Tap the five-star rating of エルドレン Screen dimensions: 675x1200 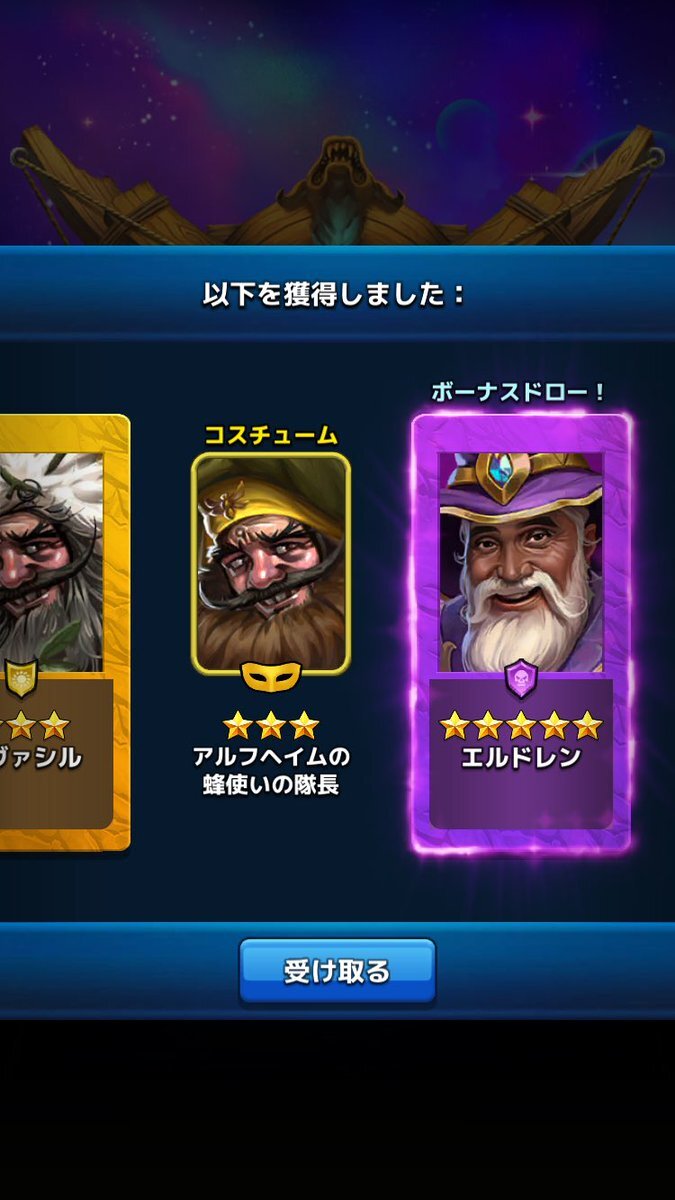pyautogui.click(x=521, y=725)
